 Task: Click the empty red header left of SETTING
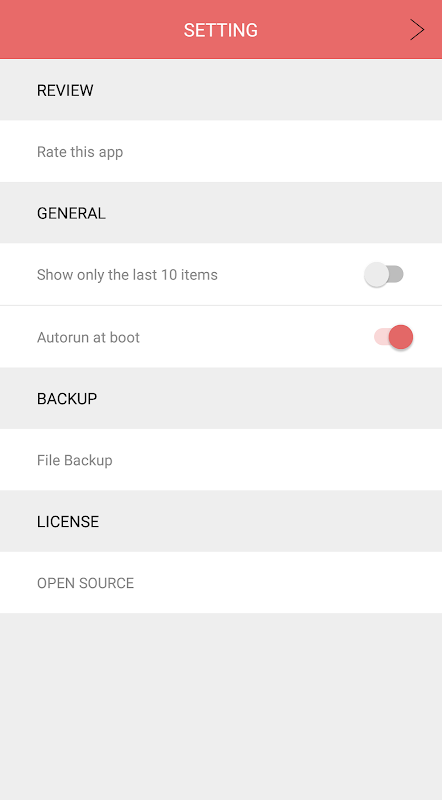coord(92,30)
